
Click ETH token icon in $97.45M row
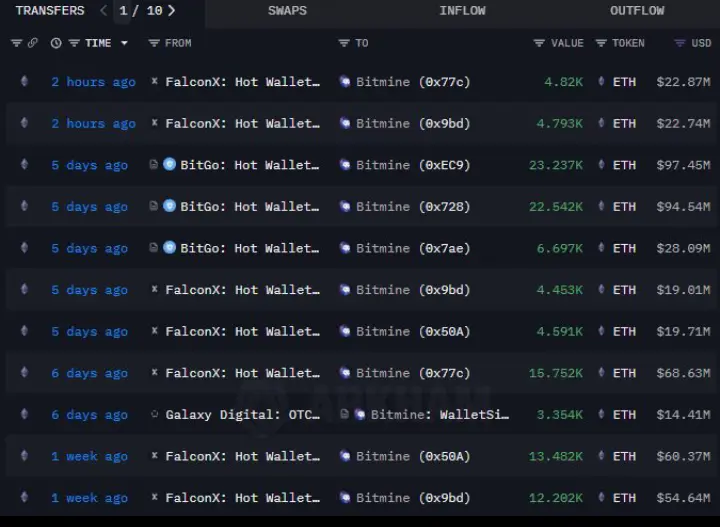coord(601,164)
